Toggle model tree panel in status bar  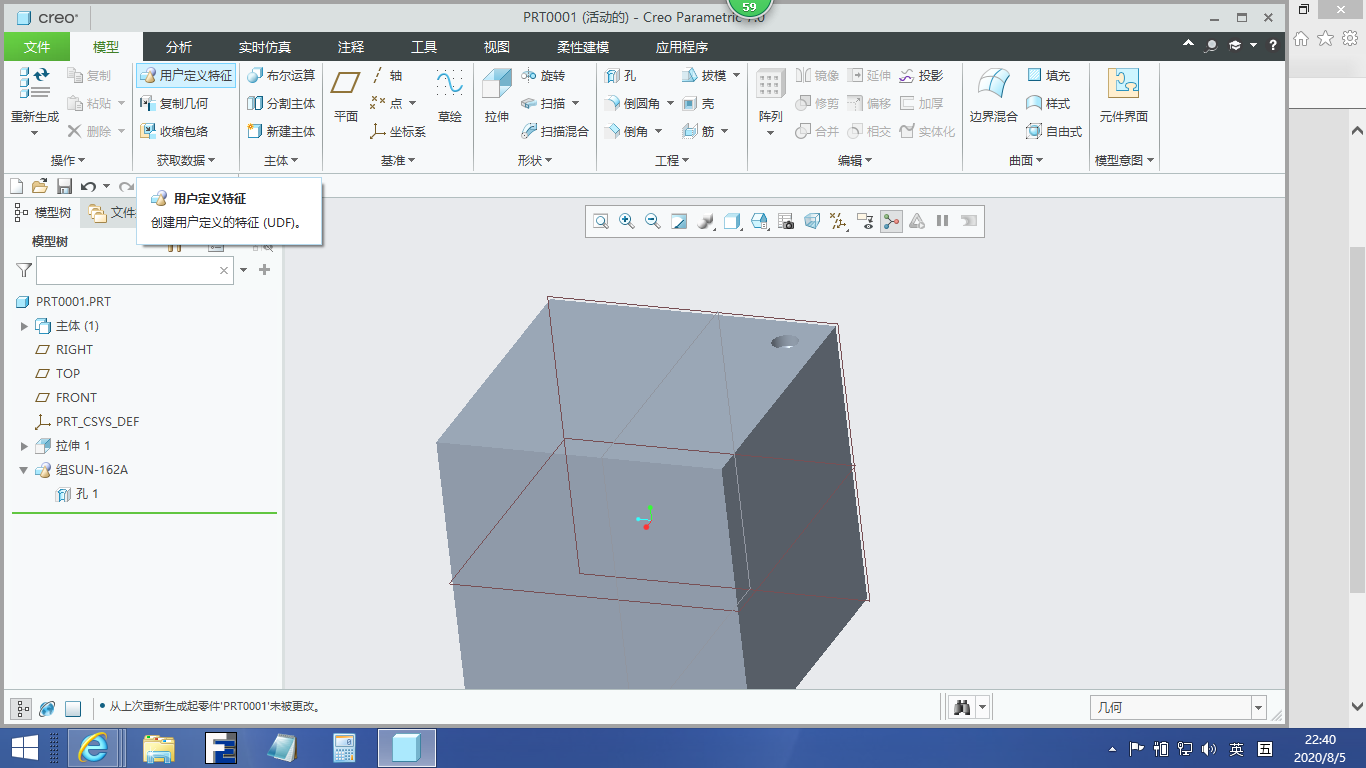pyautogui.click(x=21, y=708)
